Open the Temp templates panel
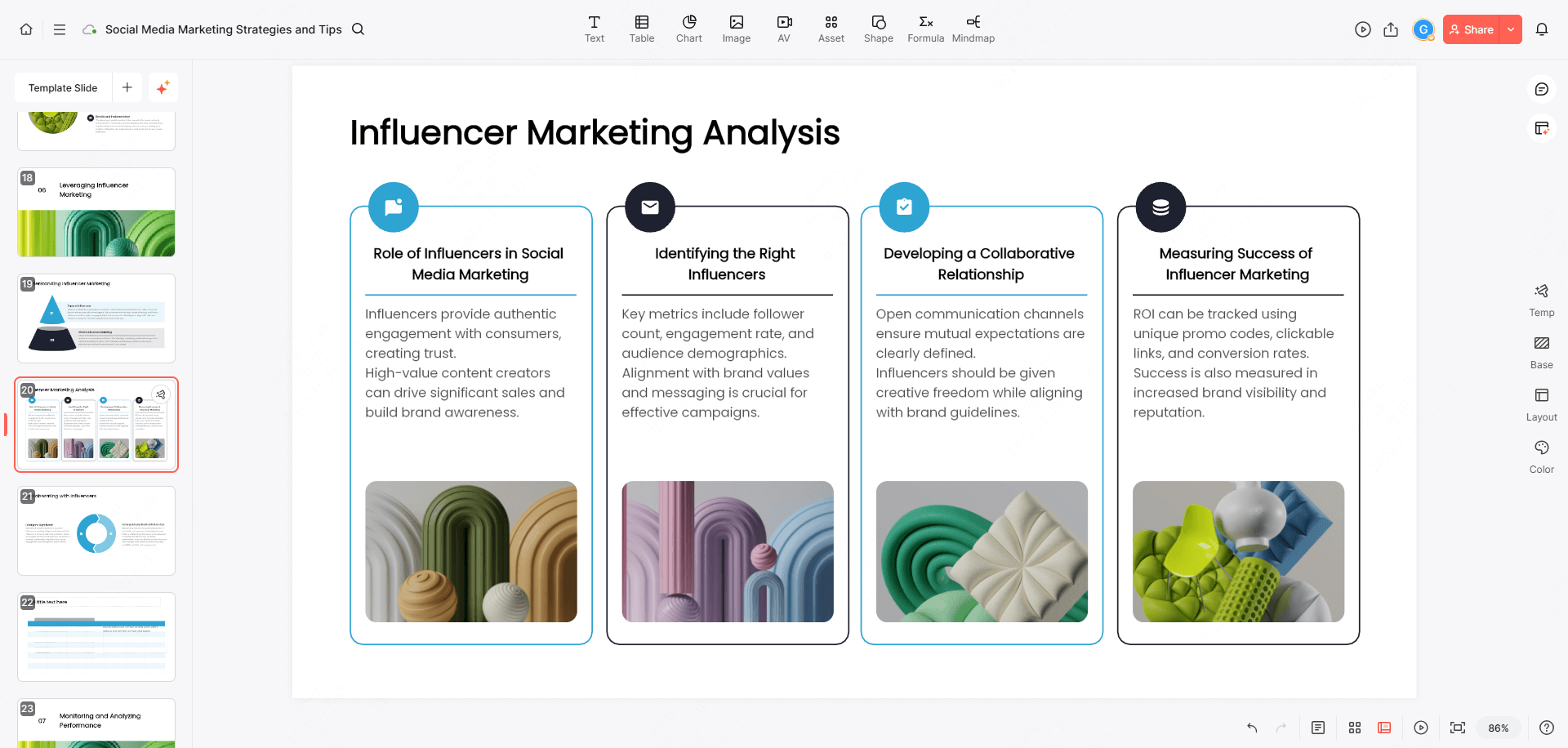The width and height of the screenshot is (1568, 748). point(1541,299)
